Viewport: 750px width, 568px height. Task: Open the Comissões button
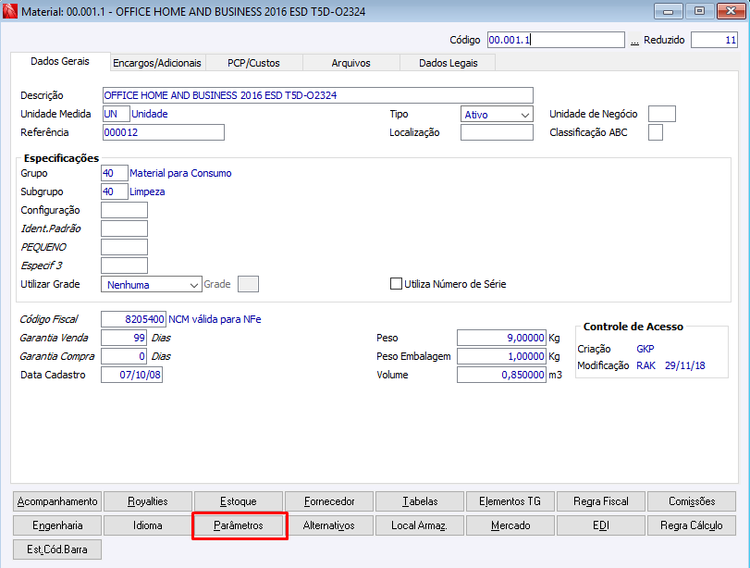[x=692, y=501]
